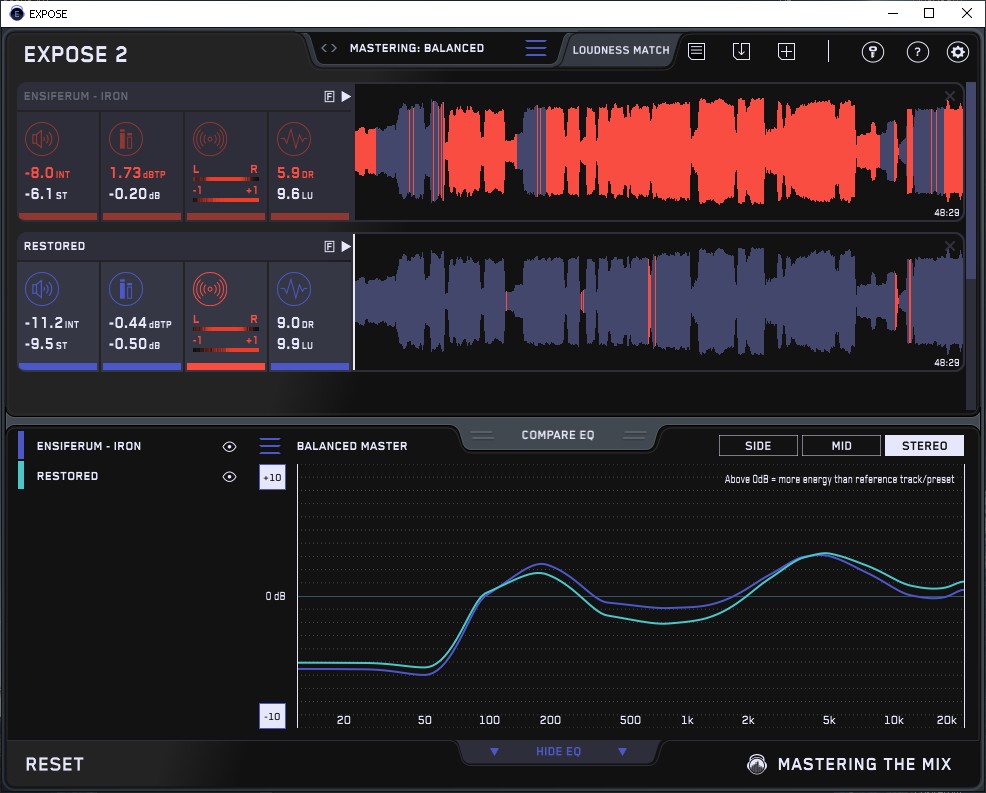This screenshot has width=986, height=793.
Task: Click the key license icon
Action: pyautogui.click(x=873, y=52)
